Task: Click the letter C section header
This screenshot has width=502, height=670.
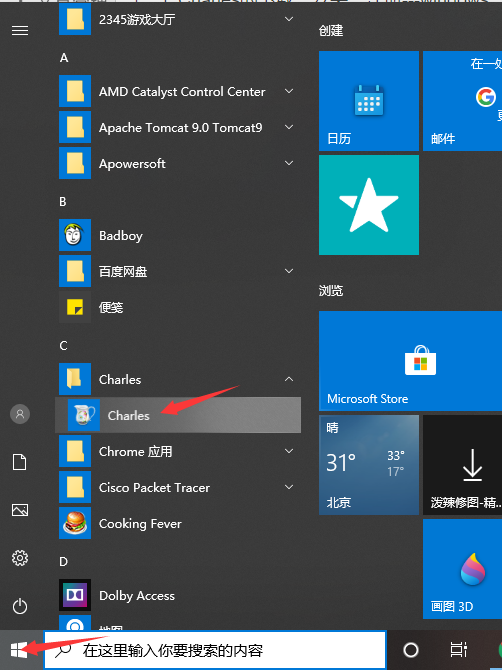Action: [63, 345]
